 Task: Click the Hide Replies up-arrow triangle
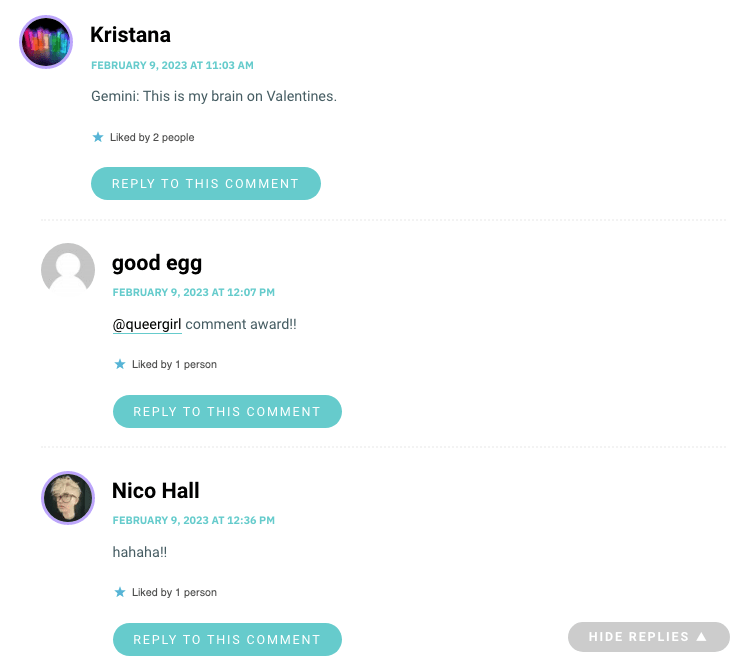[701, 636]
